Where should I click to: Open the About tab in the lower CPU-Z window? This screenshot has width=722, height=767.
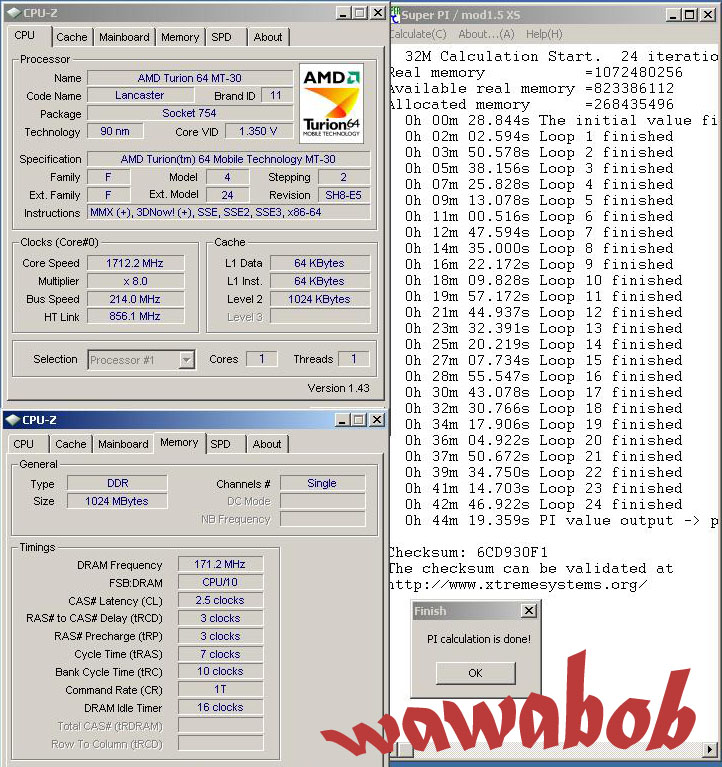point(267,444)
